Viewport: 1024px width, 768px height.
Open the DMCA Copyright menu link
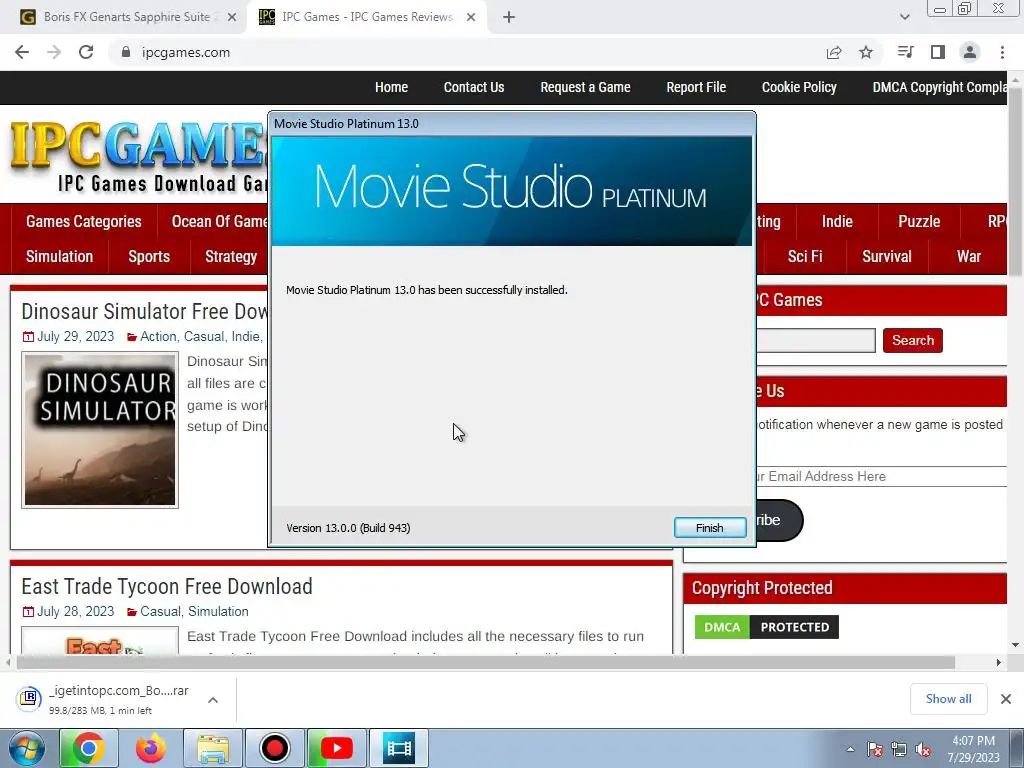pyautogui.click(x=939, y=88)
